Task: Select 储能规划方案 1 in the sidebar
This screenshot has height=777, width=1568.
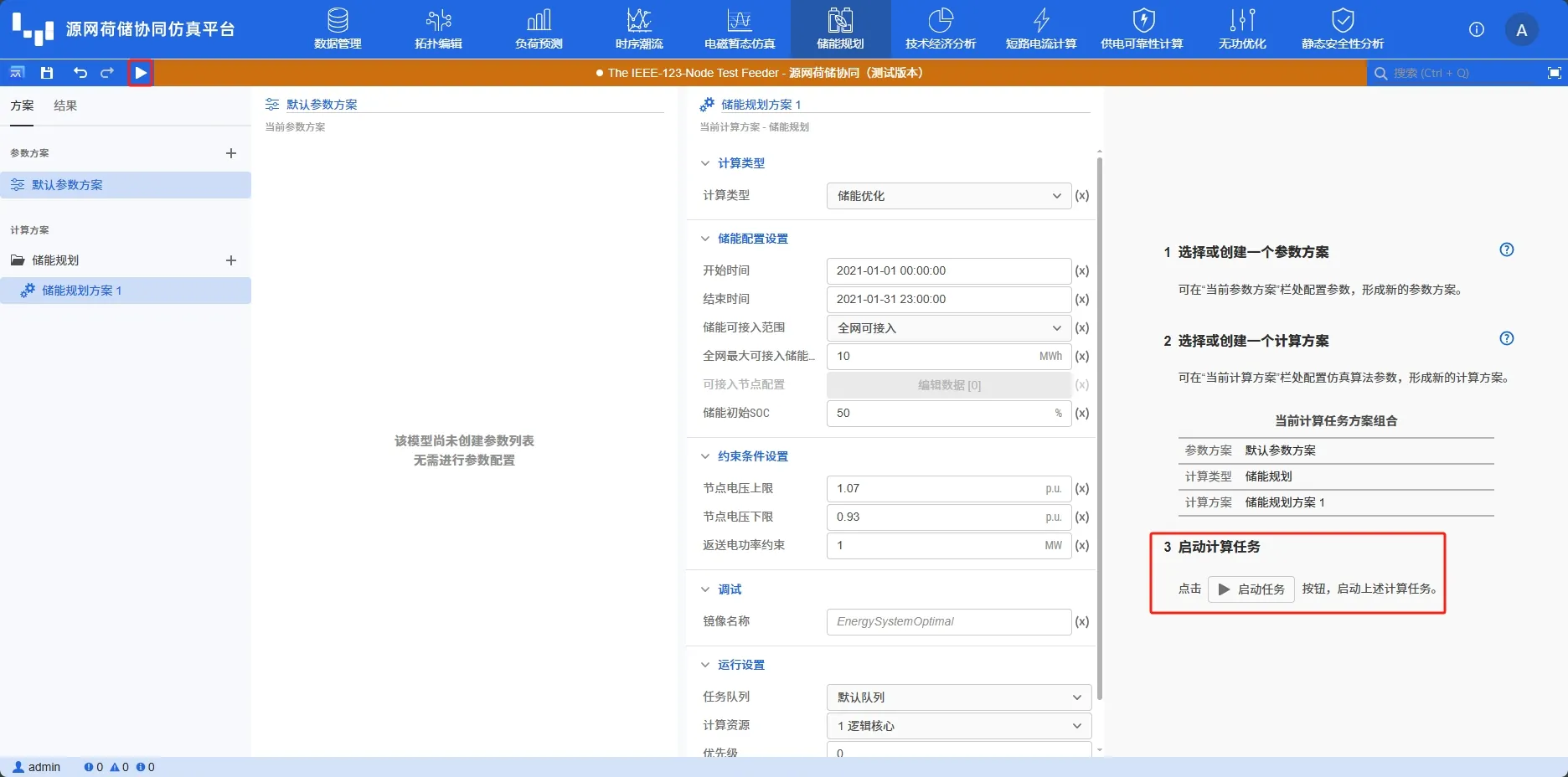Action: pyautogui.click(x=126, y=291)
